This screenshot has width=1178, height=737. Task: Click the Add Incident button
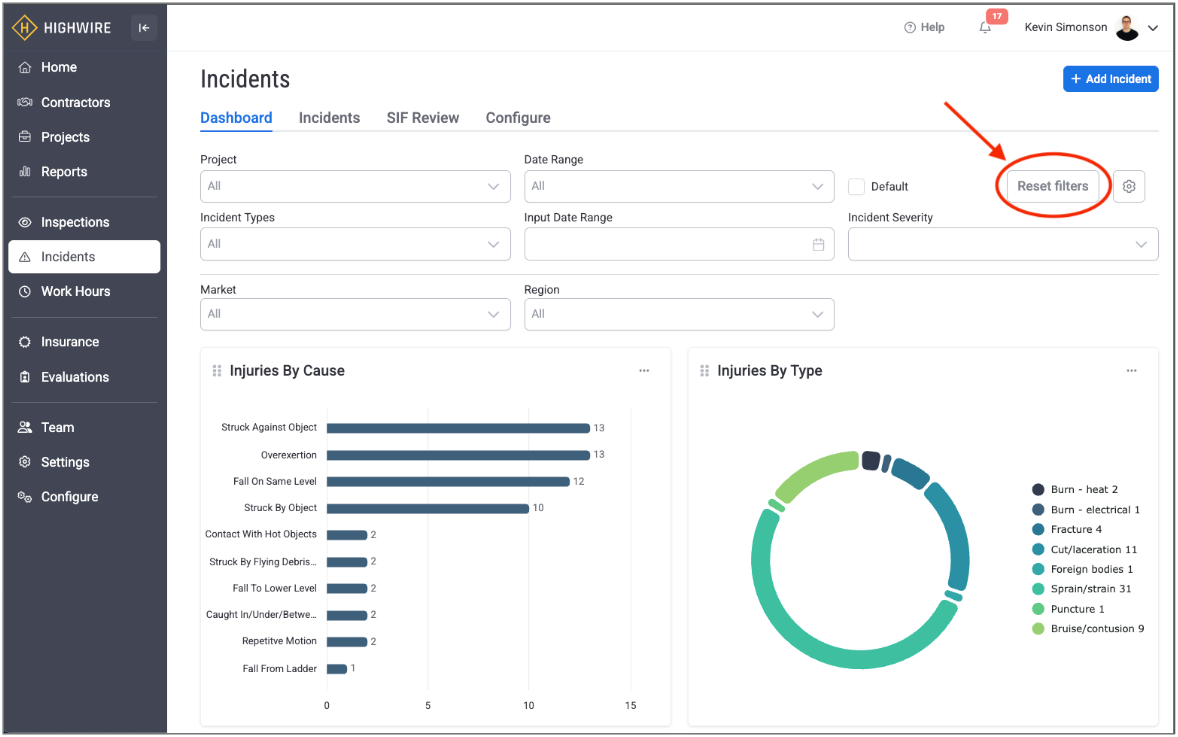[x=1110, y=79]
